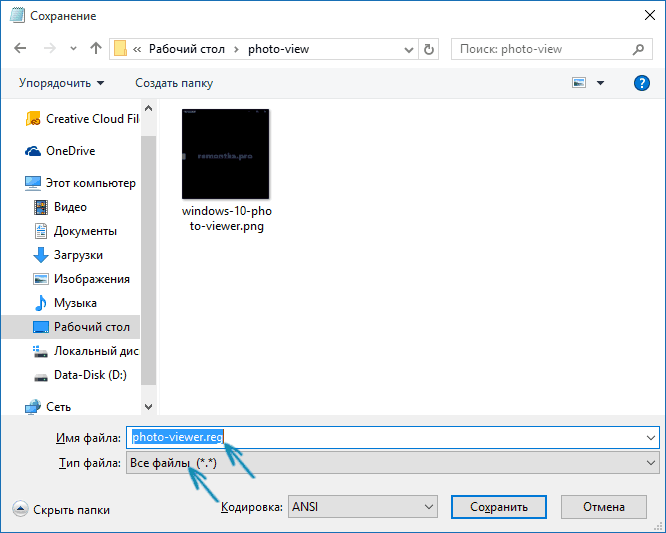
Task: Expand the Кодировка ANSI dropdown
Action: pyautogui.click(x=363, y=507)
